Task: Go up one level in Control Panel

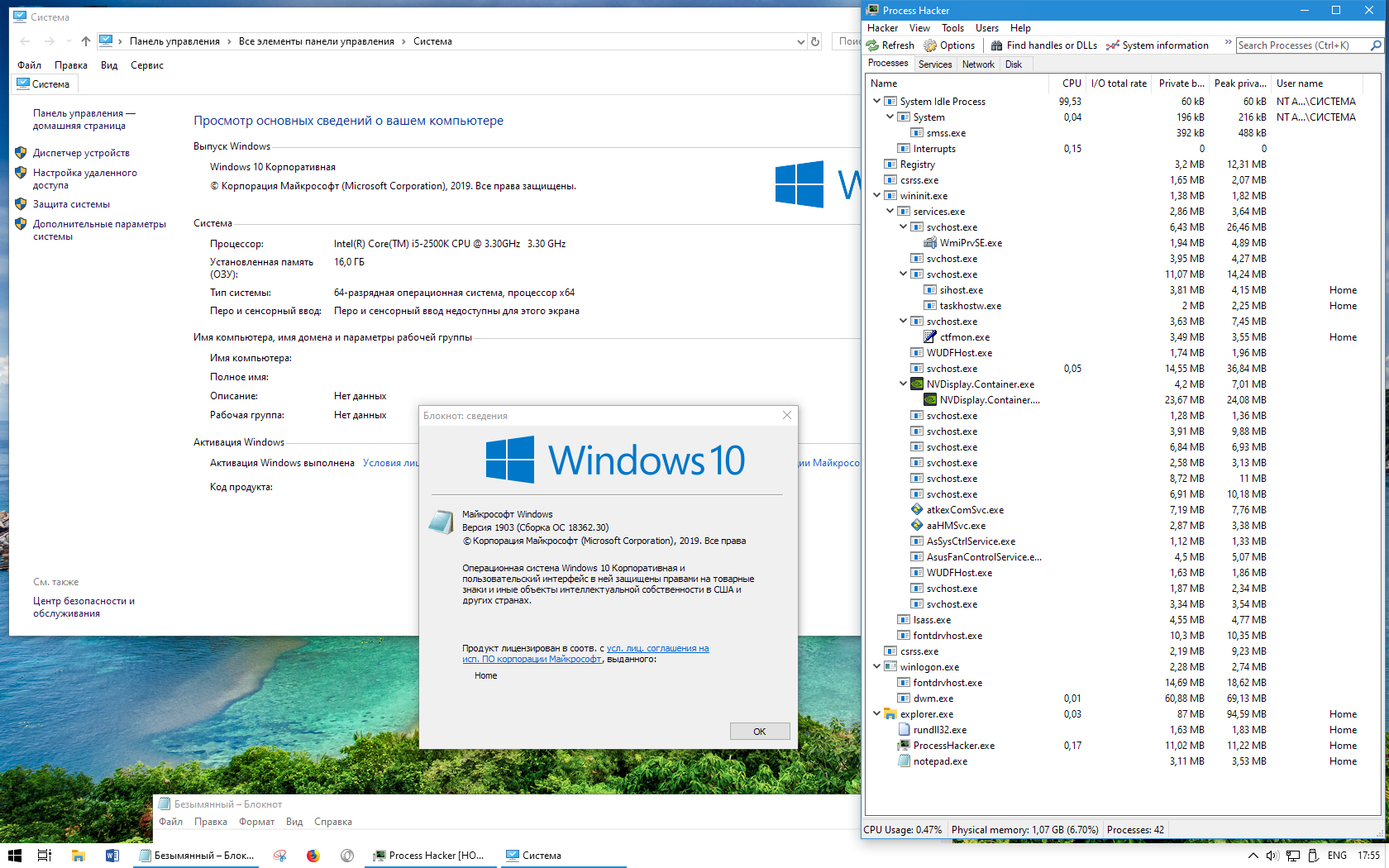Action: coord(86,41)
